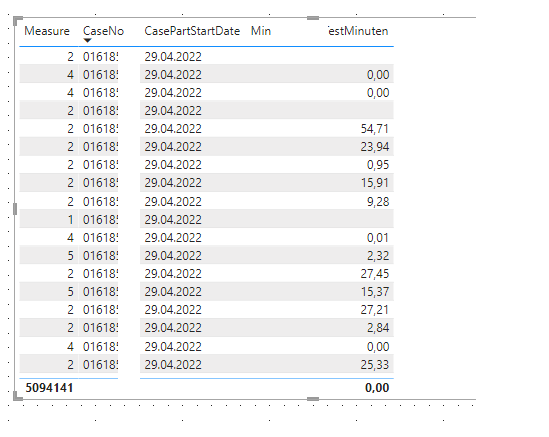Select the 27,21 value cell

[375, 310]
